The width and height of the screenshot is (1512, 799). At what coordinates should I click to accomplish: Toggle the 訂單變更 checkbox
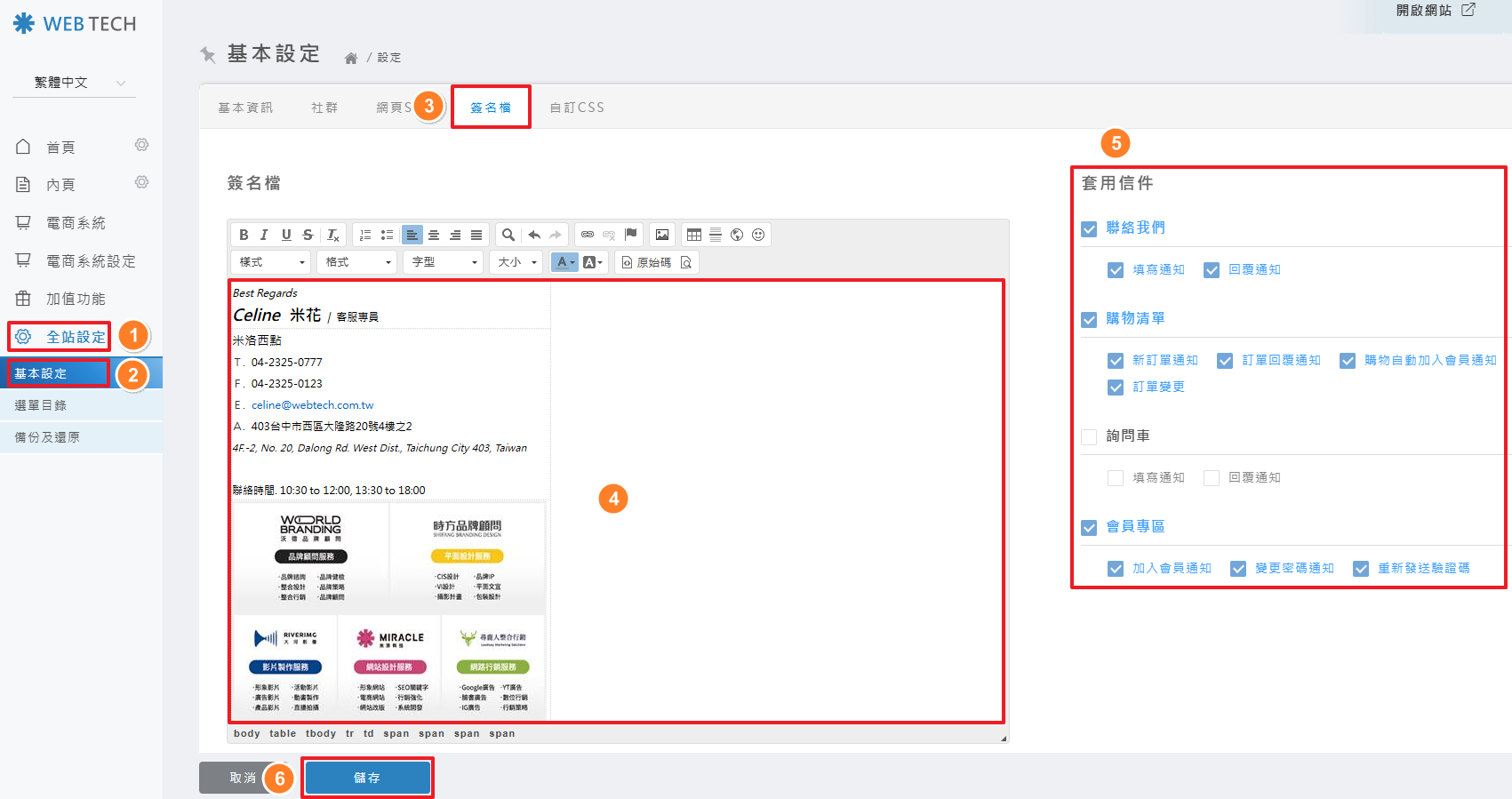coord(1116,388)
